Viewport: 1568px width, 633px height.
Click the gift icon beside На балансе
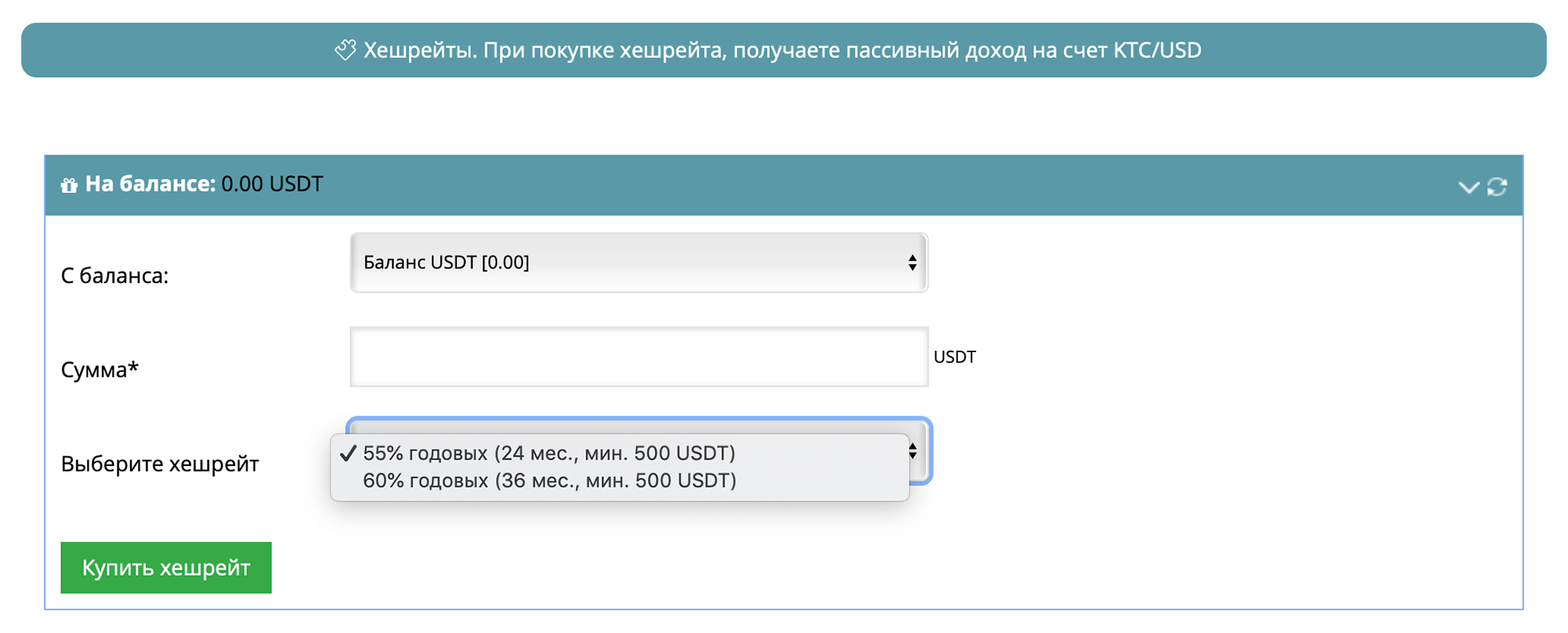(x=70, y=185)
